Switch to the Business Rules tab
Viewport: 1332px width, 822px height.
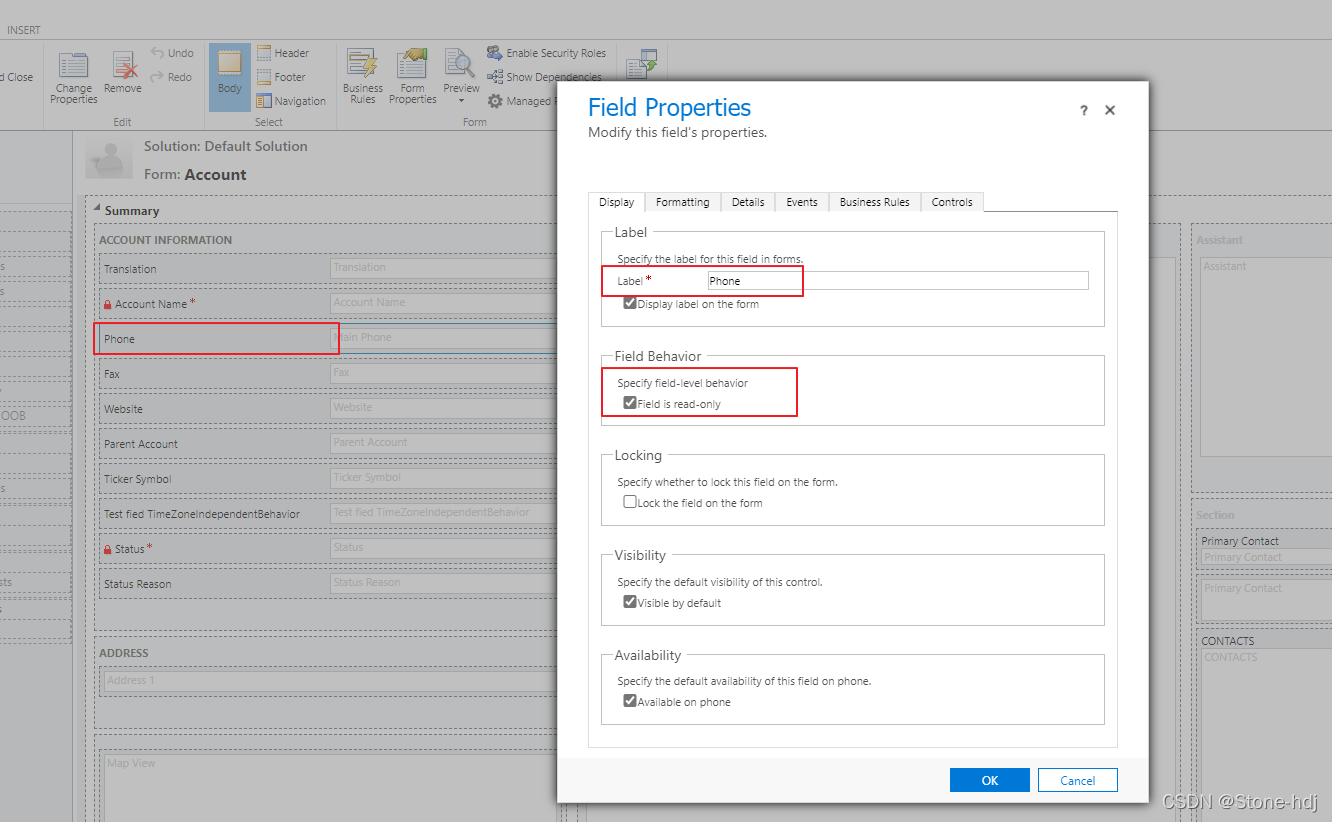tap(875, 202)
